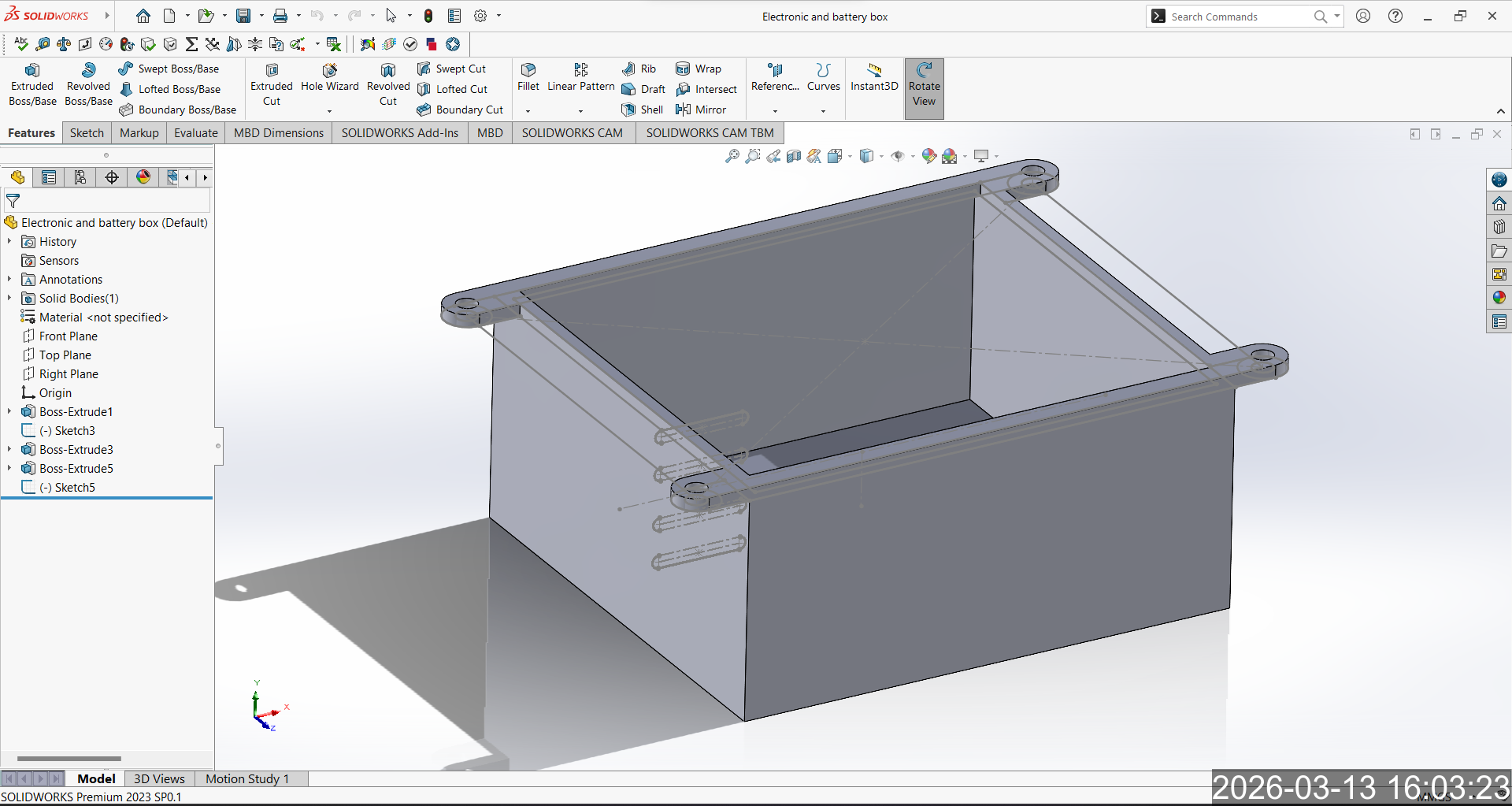Screen dimensions: 1512x806
Task: Select the Motion Study 1 tab
Action: 247,778
